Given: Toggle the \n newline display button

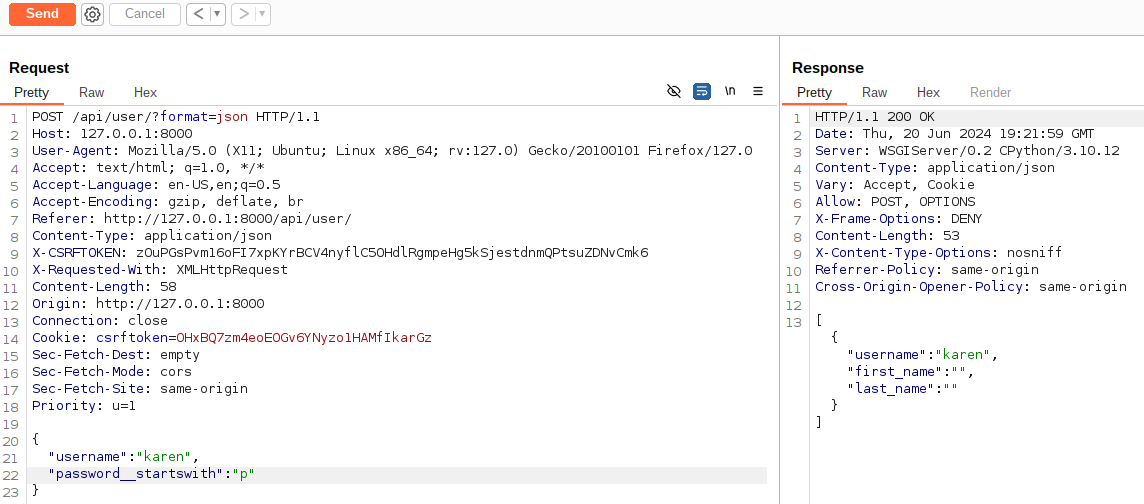Looking at the screenshot, I should pyautogui.click(x=730, y=91).
